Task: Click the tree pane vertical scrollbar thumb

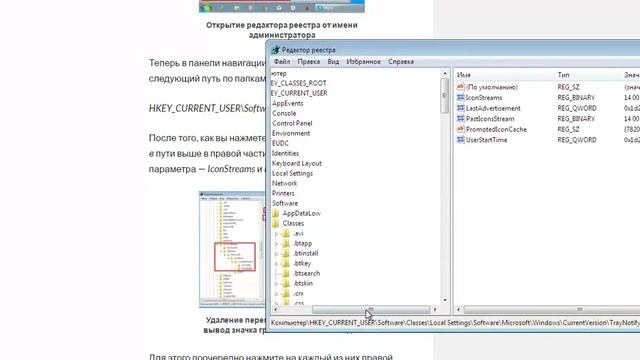Action: click(x=444, y=96)
